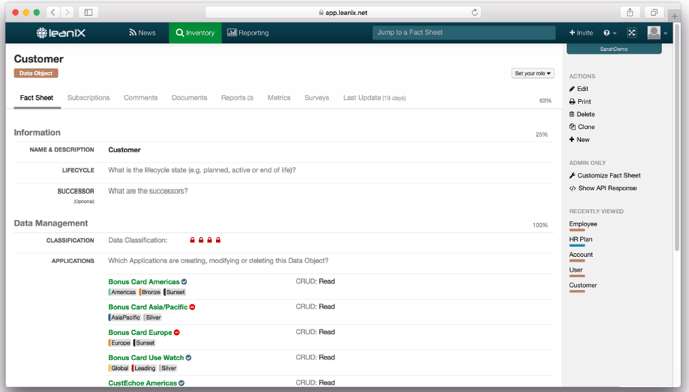Click the Europe tag
The height and width of the screenshot is (392, 689).
[120, 343]
